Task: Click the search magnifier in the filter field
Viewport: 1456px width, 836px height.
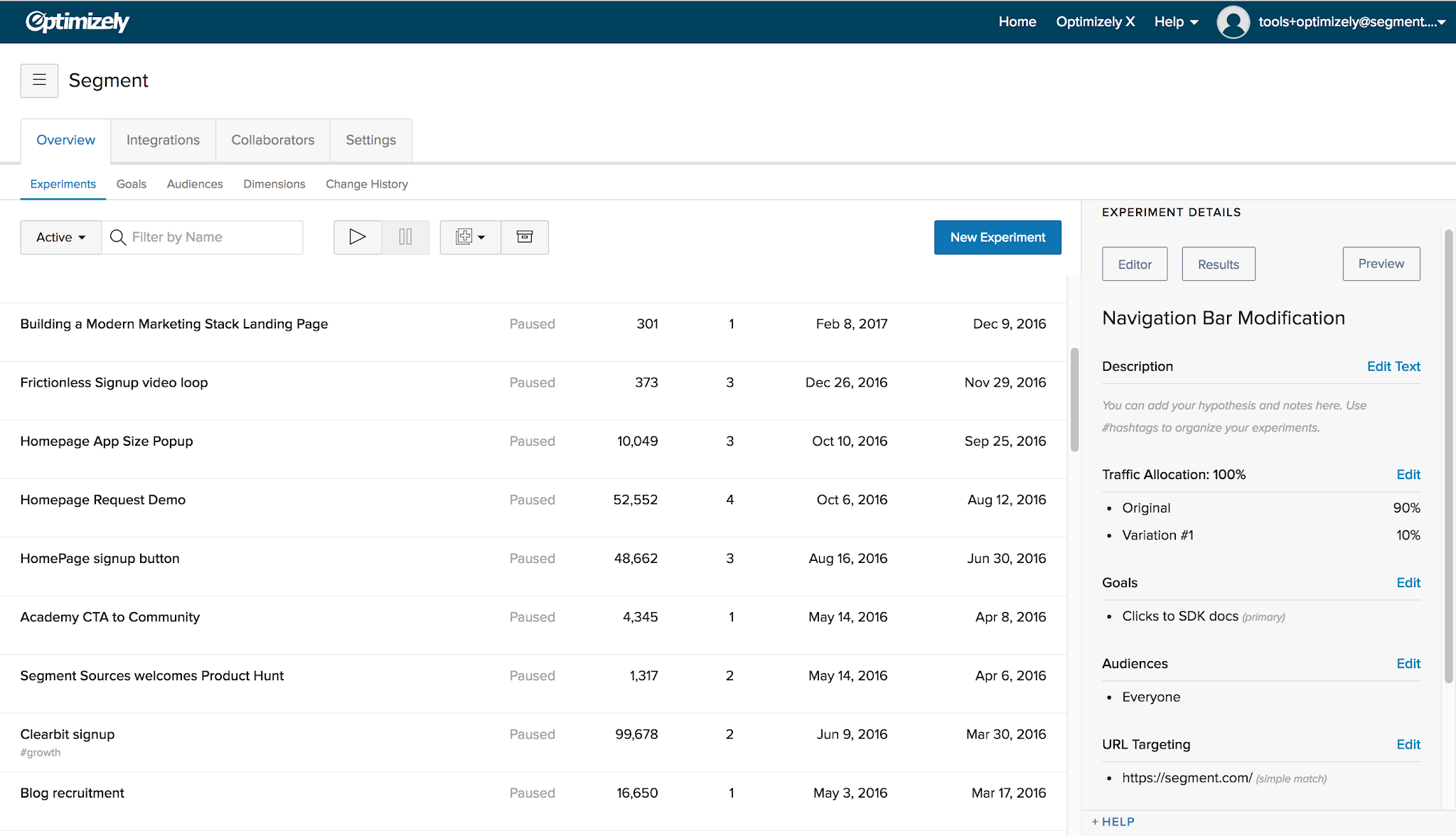Action: click(117, 237)
